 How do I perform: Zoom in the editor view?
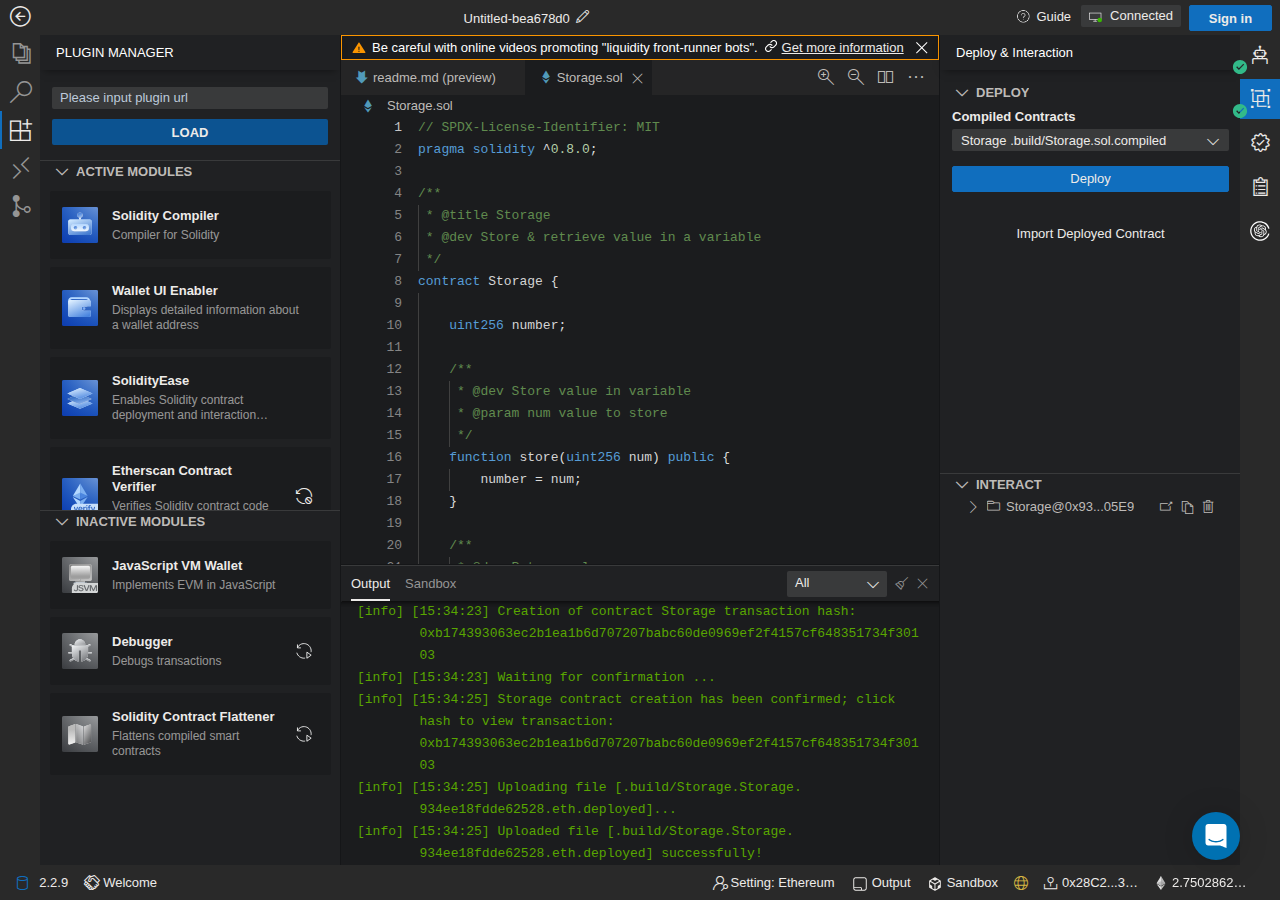click(x=826, y=77)
